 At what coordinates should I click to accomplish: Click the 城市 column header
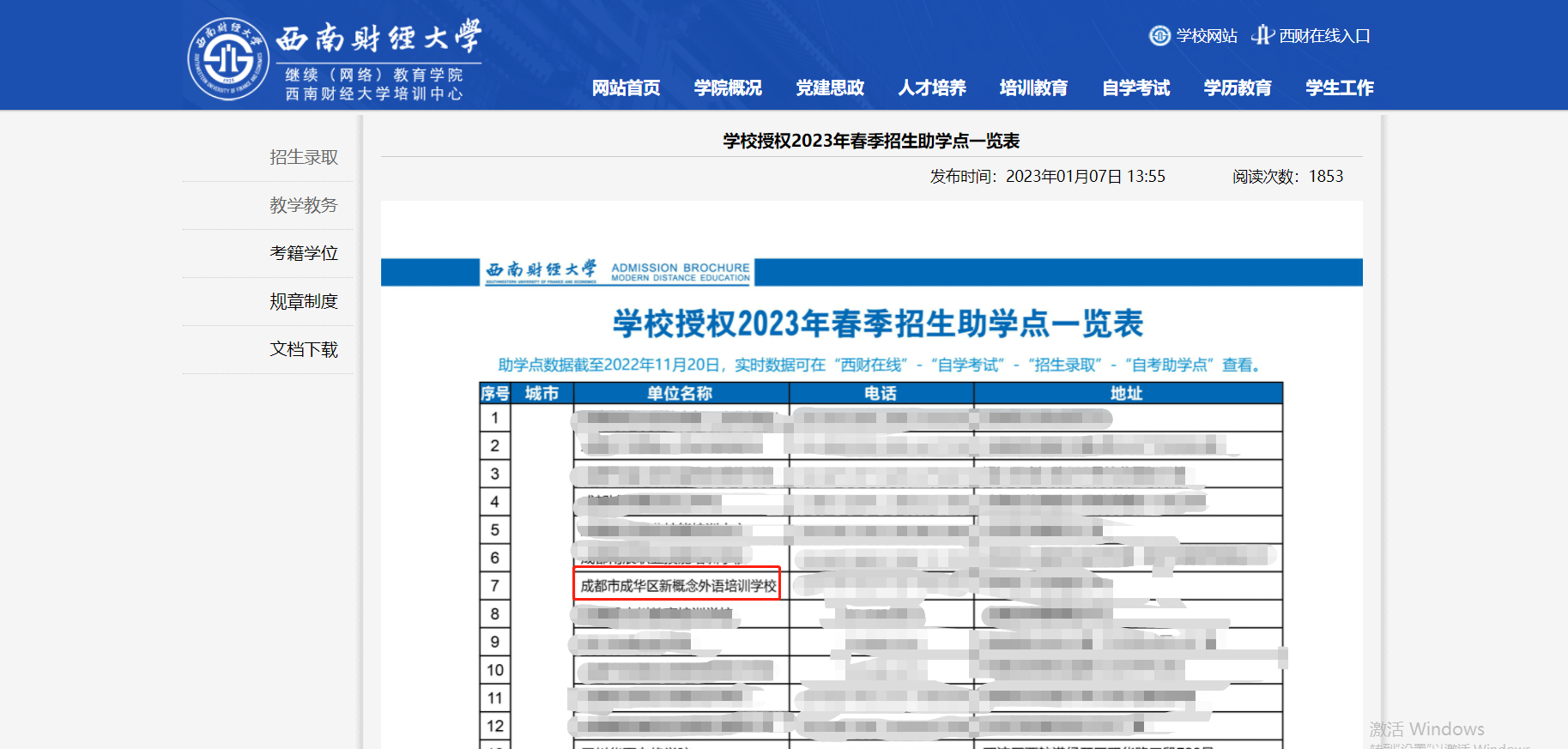[542, 393]
